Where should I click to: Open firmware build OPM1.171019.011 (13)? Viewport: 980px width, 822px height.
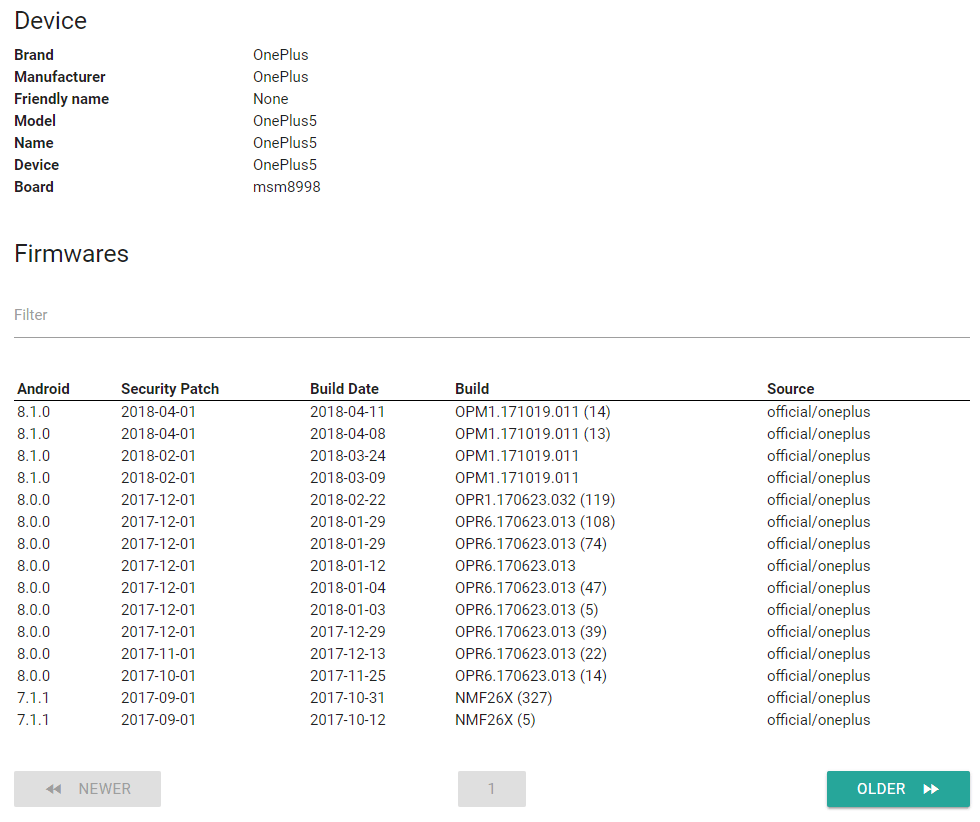532,434
